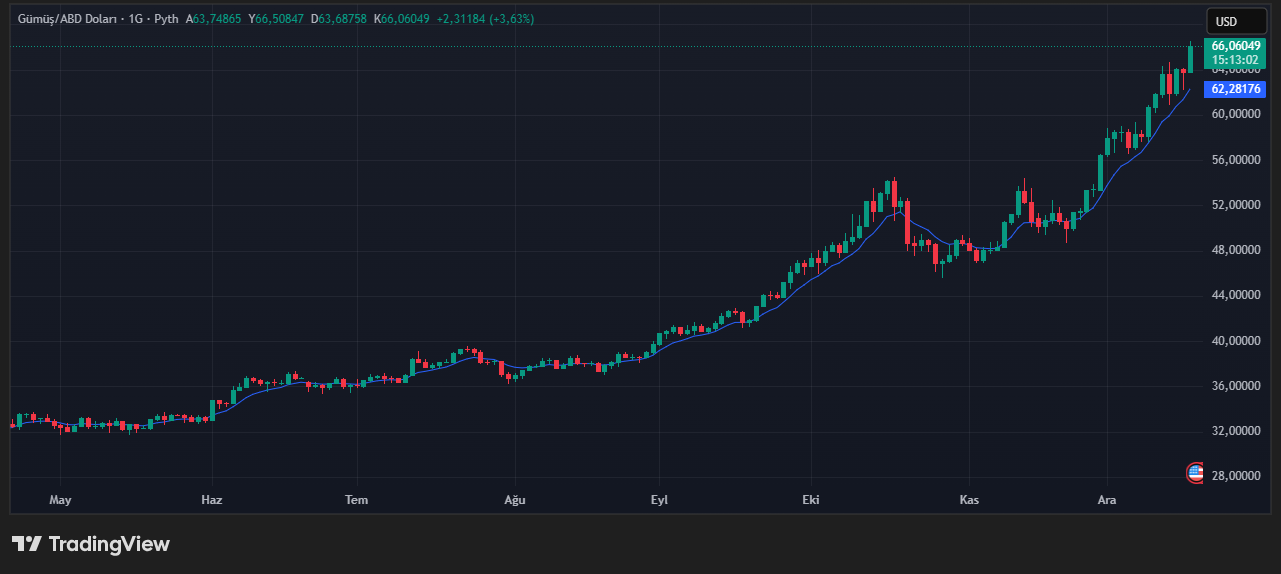The height and width of the screenshot is (574, 1281).
Task: Click the latest green candle at far right
Action: tap(1190, 59)
